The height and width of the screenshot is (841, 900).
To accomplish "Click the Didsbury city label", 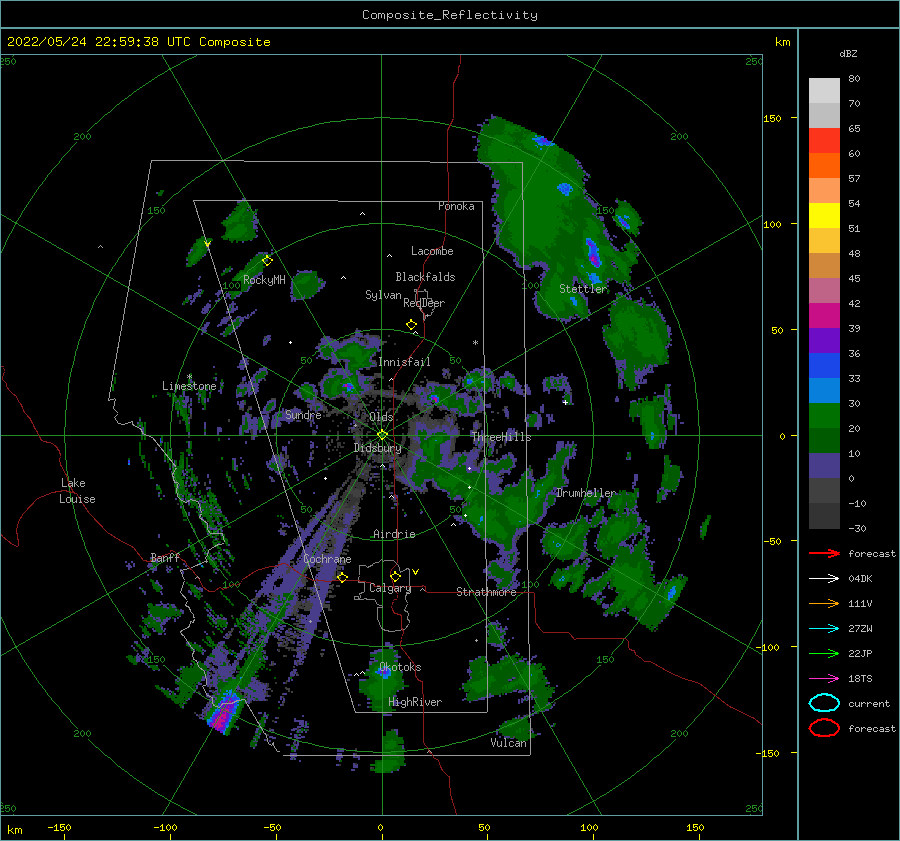I will click(378, 448).
